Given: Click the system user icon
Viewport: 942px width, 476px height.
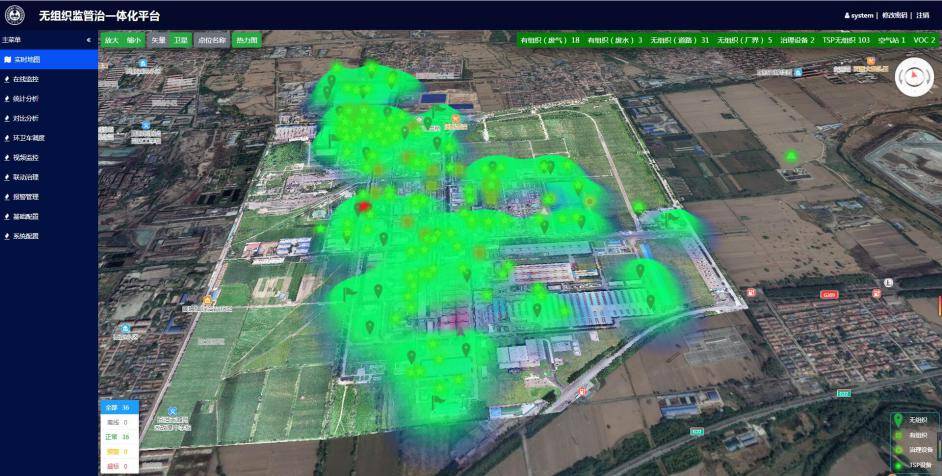Looking at the screenshot, I should [847, 16].
